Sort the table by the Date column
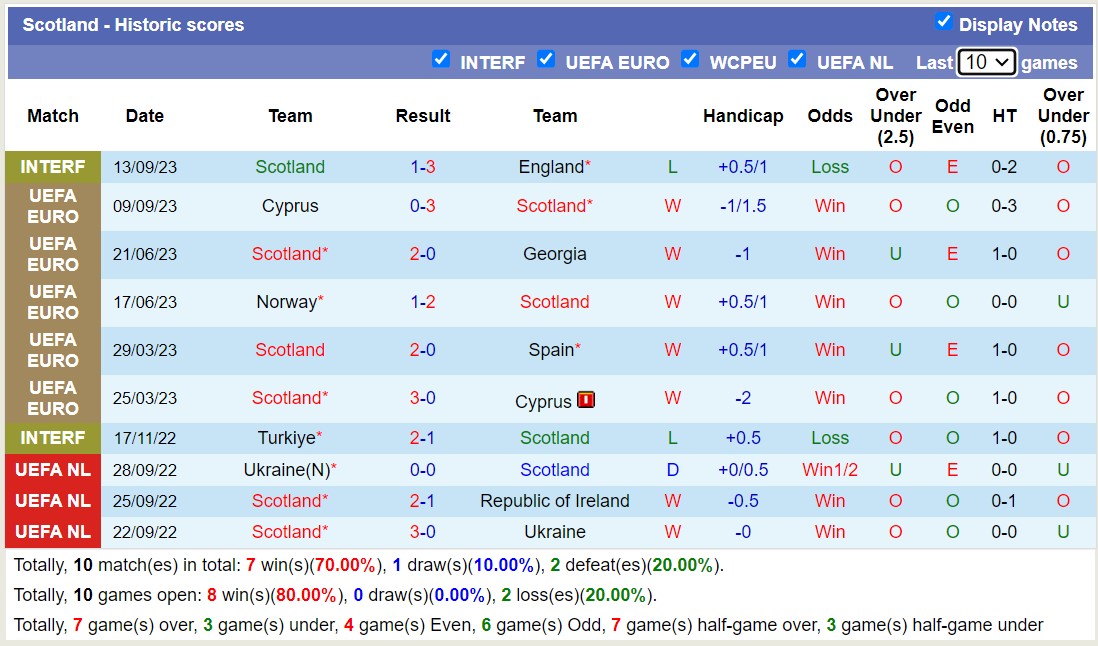This screenshot has width=1098, height=646. click(x=144, y=116)
